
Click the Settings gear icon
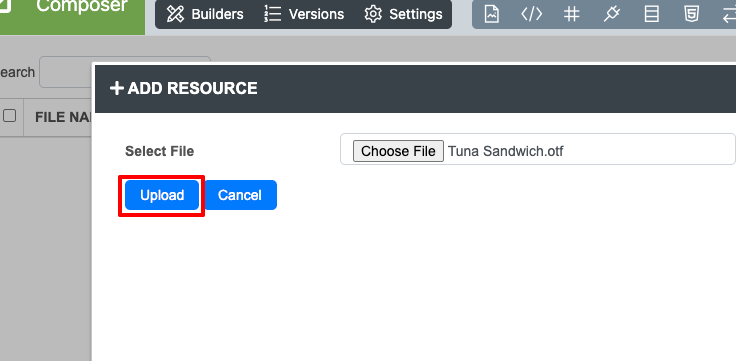[x=373, y=14]
